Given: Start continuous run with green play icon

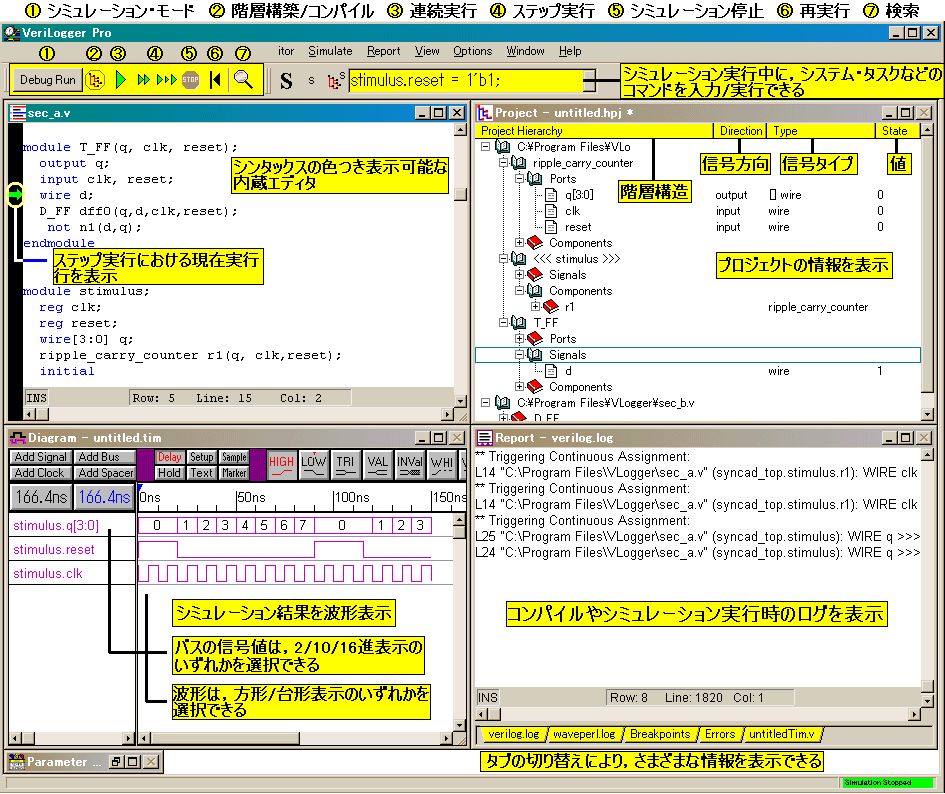Looking at the screenshot, I should pyautogui.click(x=120, y=80).
